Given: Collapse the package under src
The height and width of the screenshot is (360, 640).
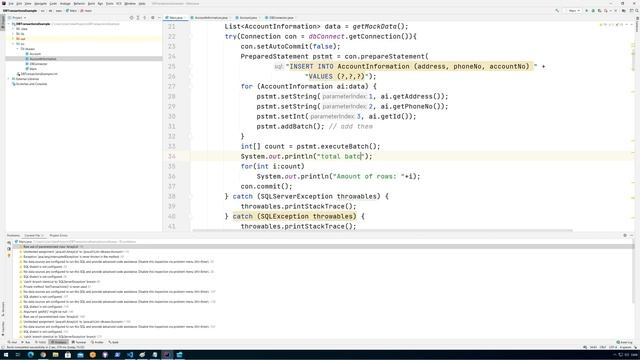Looking at the screenshot, I should pos(18,49).
